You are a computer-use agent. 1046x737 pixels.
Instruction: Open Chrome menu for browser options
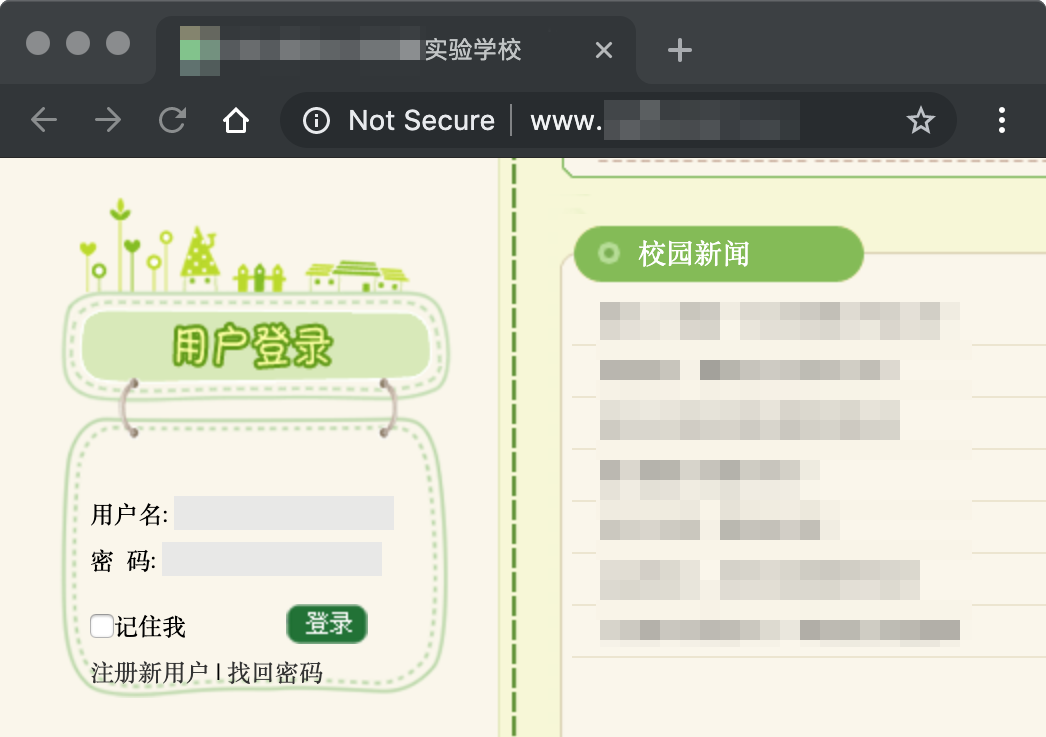click(x=1001, y=120)
